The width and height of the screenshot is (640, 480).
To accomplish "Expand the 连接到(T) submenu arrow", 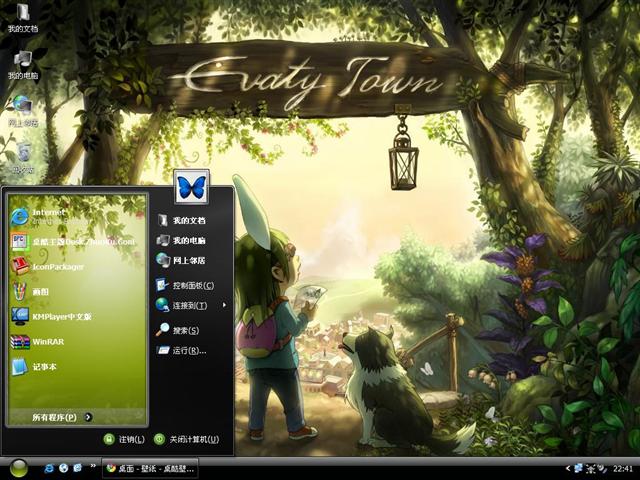I will point(224,305).
